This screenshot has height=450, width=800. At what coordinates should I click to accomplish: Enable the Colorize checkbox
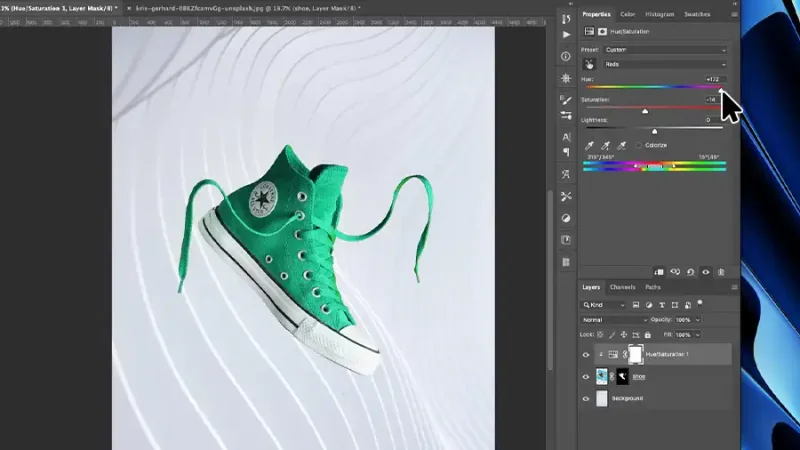639,145
